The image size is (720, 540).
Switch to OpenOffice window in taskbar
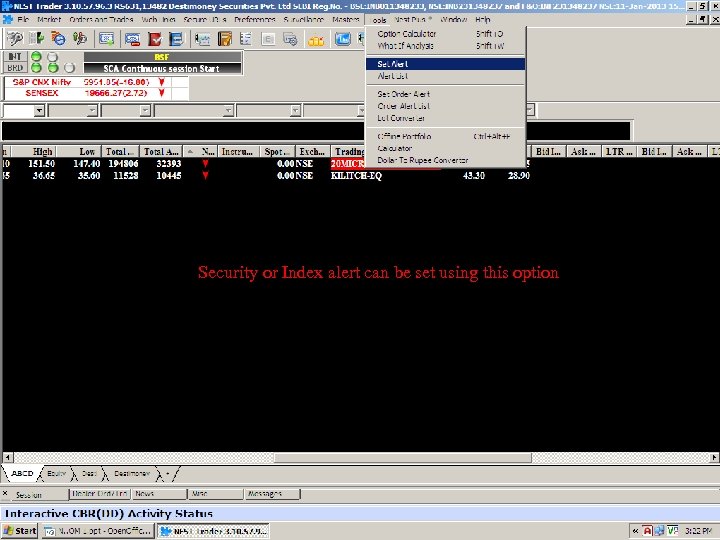(x=98, y=531)
